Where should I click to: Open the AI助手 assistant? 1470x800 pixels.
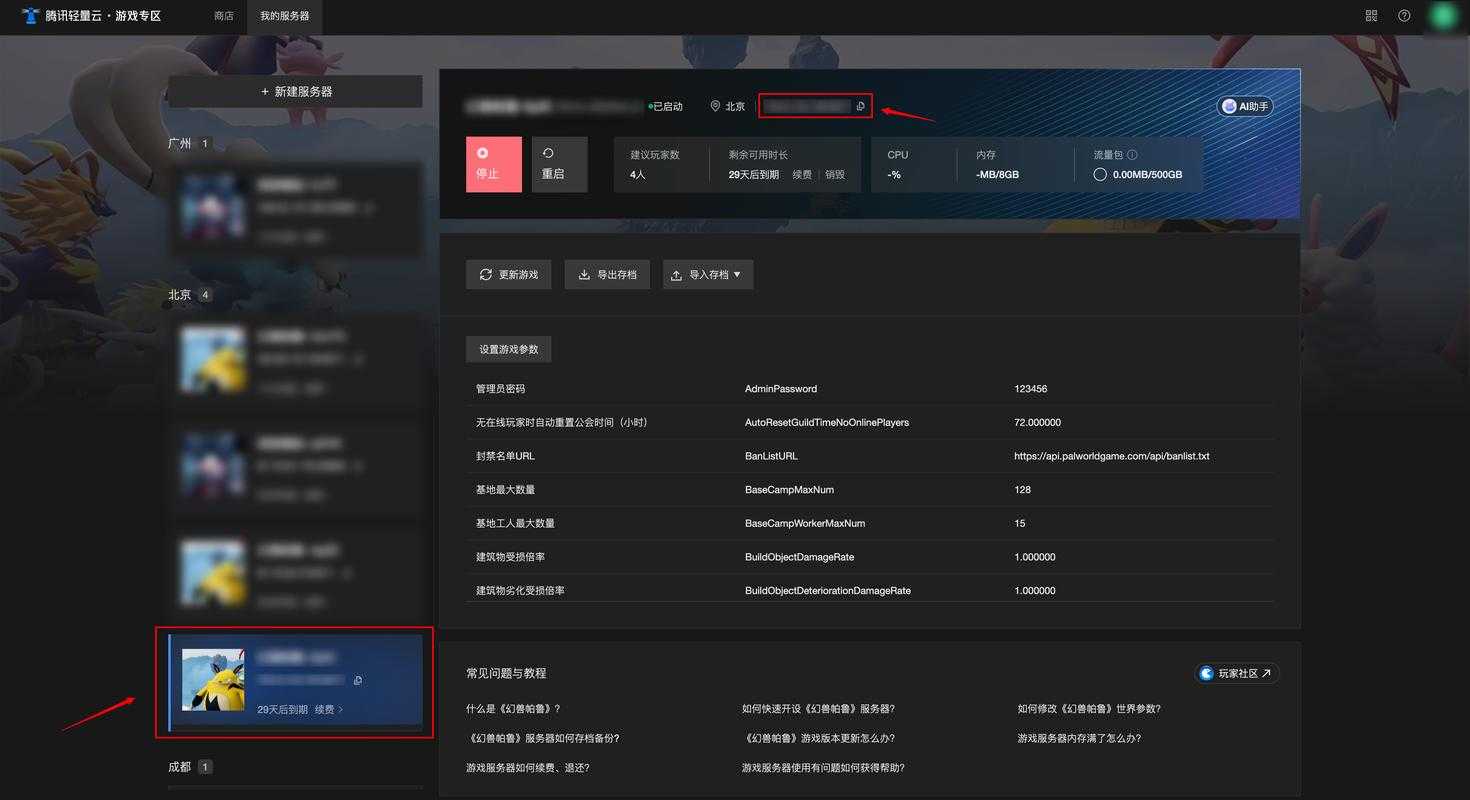1245,106
